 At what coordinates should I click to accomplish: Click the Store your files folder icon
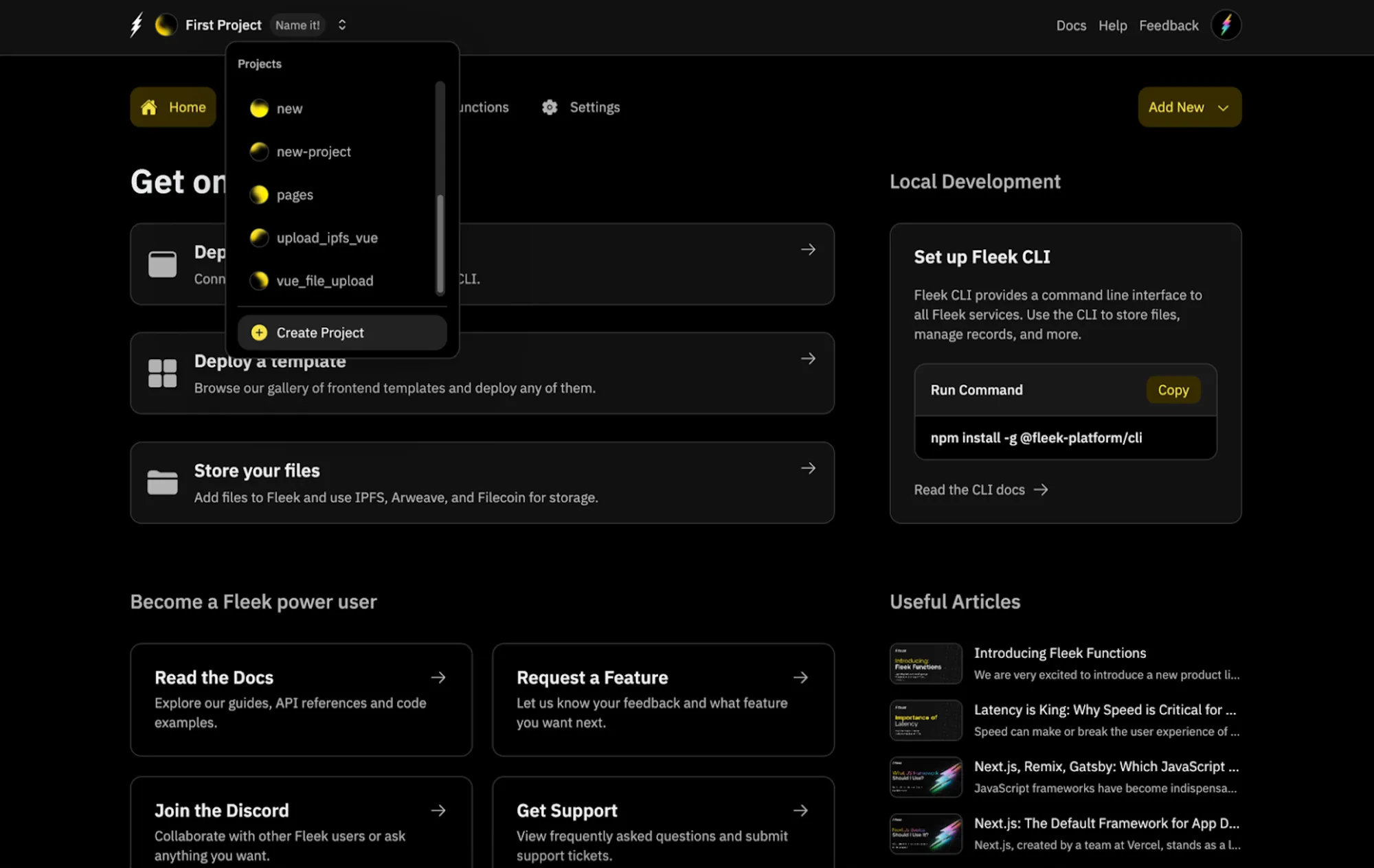click(x=162, y=483)
